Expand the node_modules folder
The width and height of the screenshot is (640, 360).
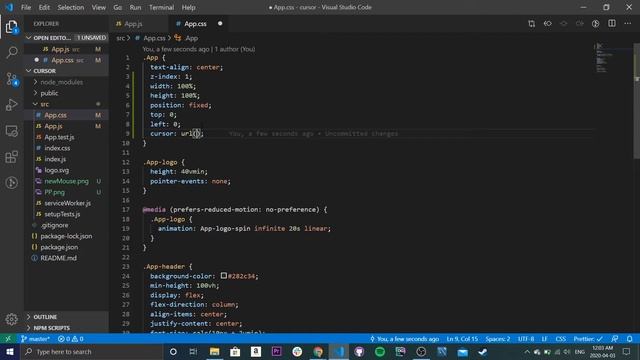pyautogui.click(x=61, y=82)
